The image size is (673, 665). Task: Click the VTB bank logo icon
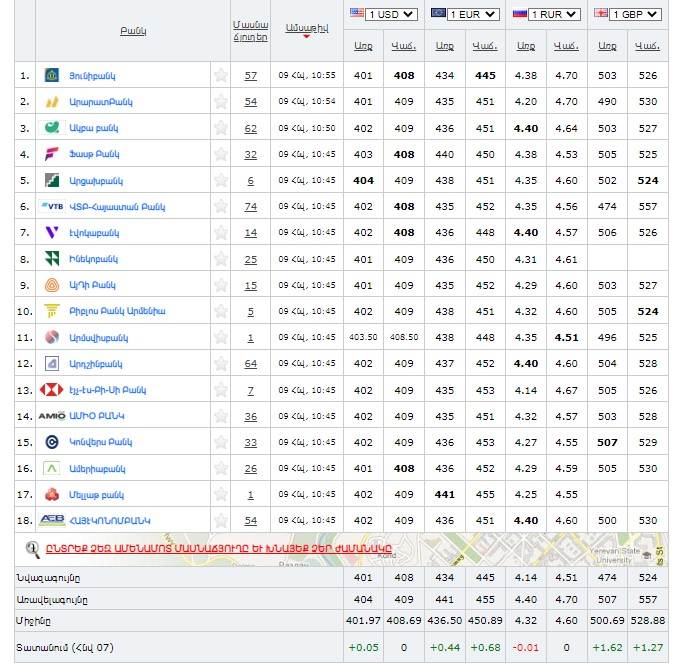52,206
